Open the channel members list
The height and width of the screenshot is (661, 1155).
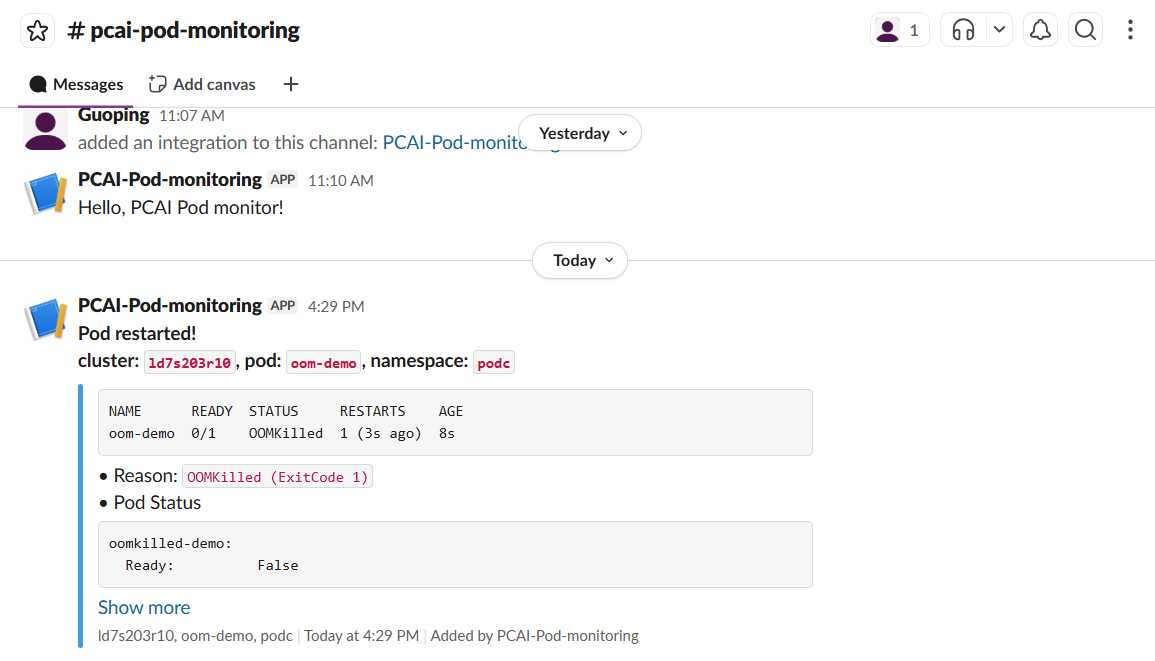(899, 30)
